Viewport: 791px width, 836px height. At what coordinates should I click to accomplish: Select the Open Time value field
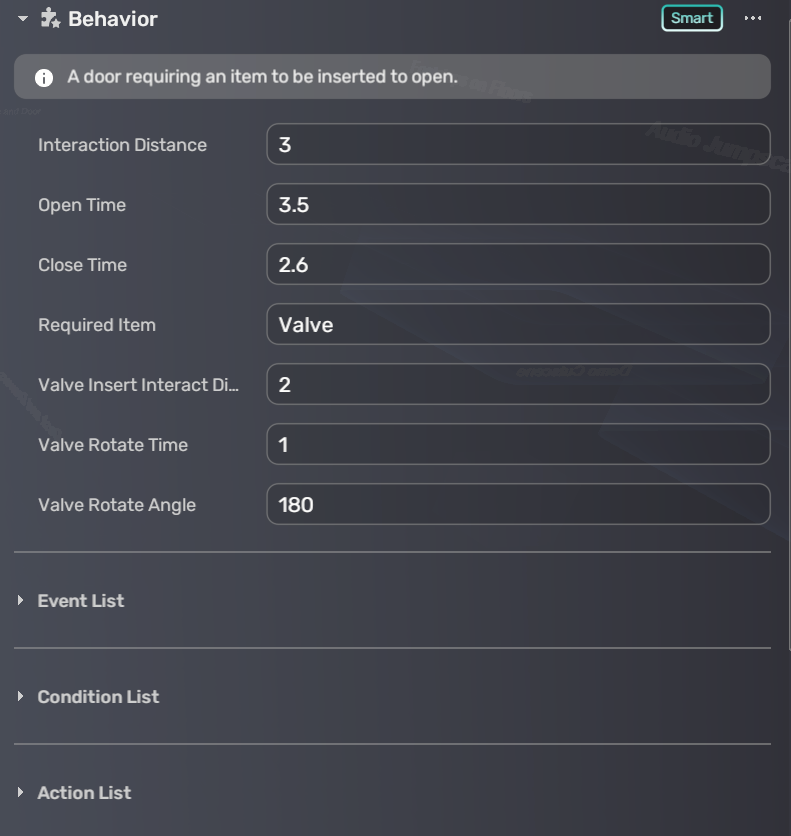pyautogui.click(x=518, y=205)
